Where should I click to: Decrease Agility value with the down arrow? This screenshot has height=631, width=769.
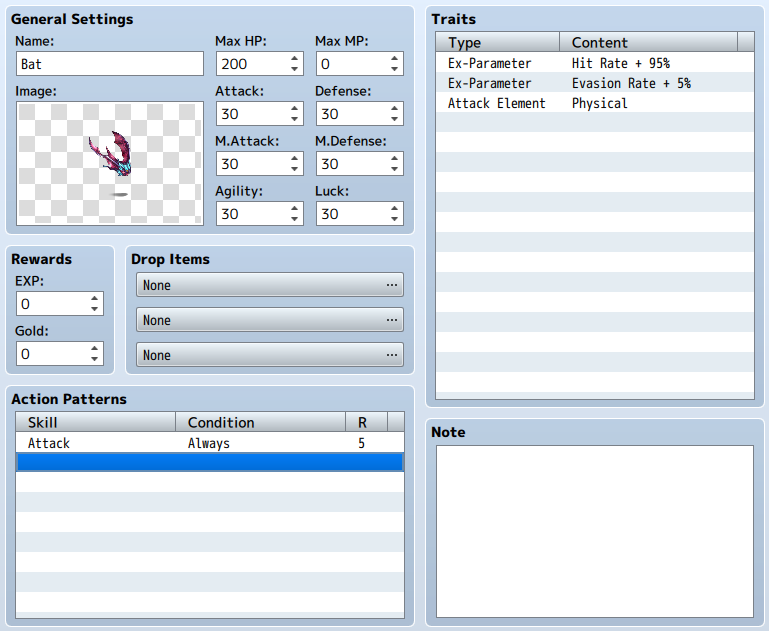coord(294,220)
